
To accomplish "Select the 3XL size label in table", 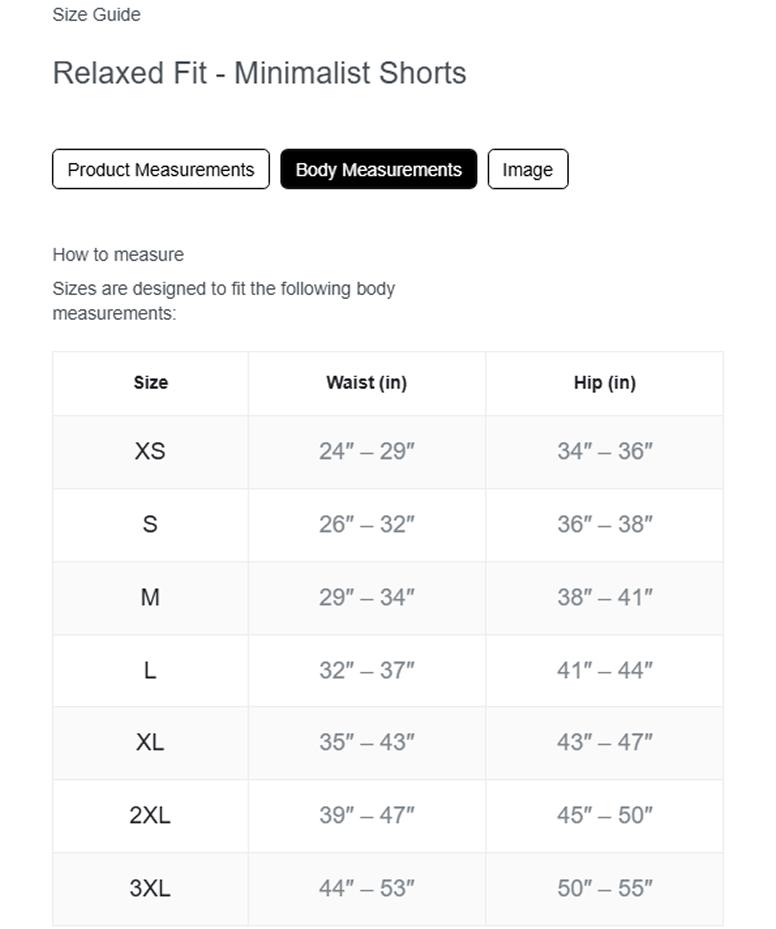I will click(x=150, y=888).
